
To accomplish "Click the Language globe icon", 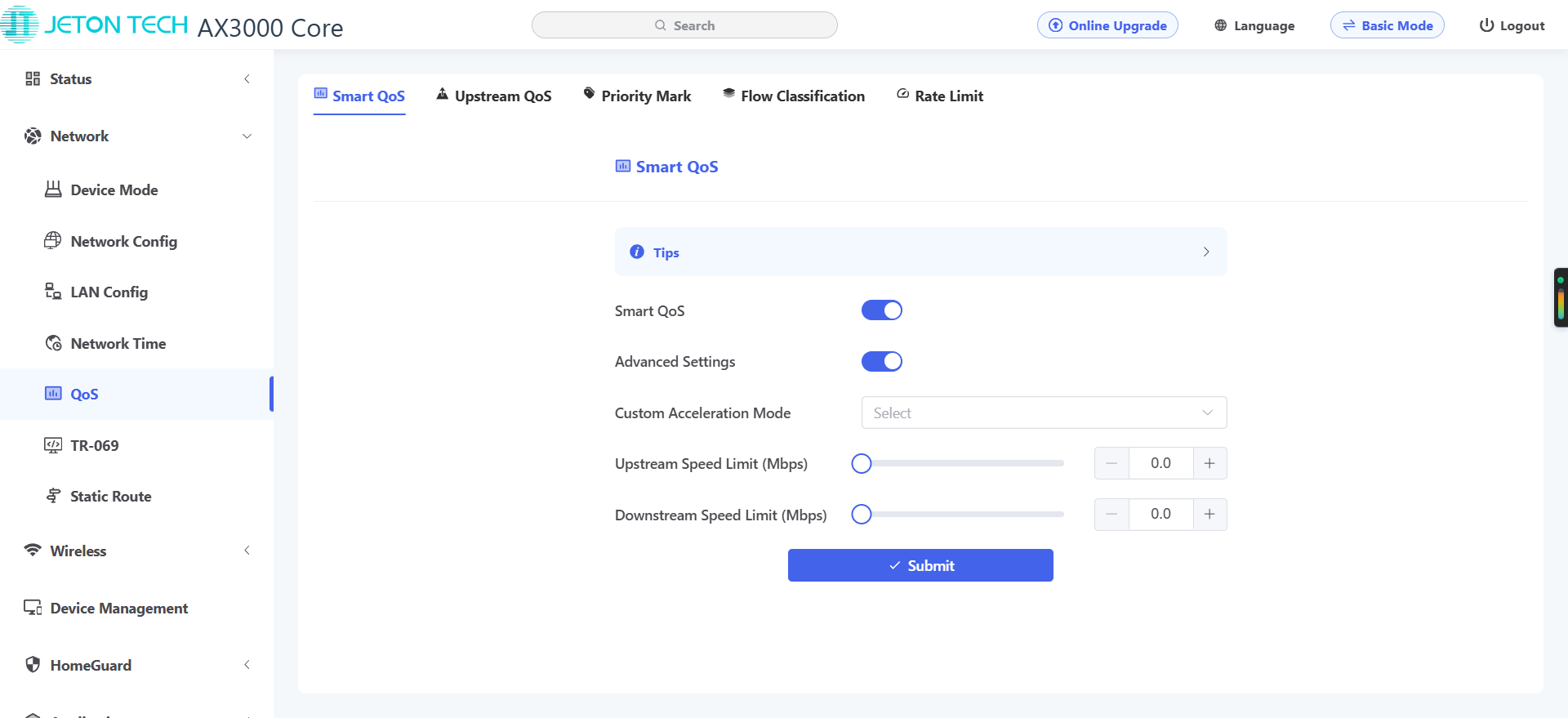I will point(1220,25).
